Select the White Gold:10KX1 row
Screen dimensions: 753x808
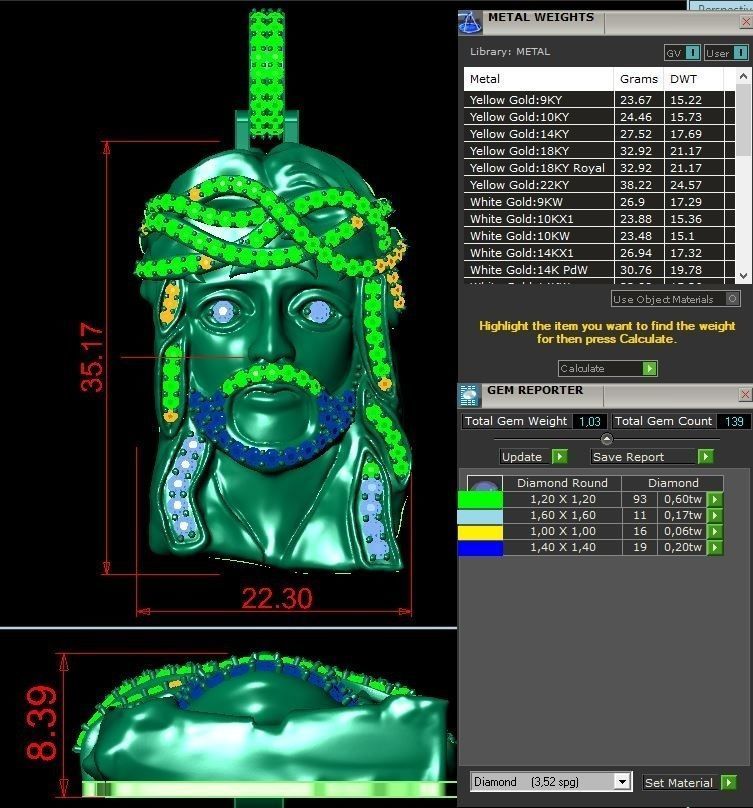[599, 219]
